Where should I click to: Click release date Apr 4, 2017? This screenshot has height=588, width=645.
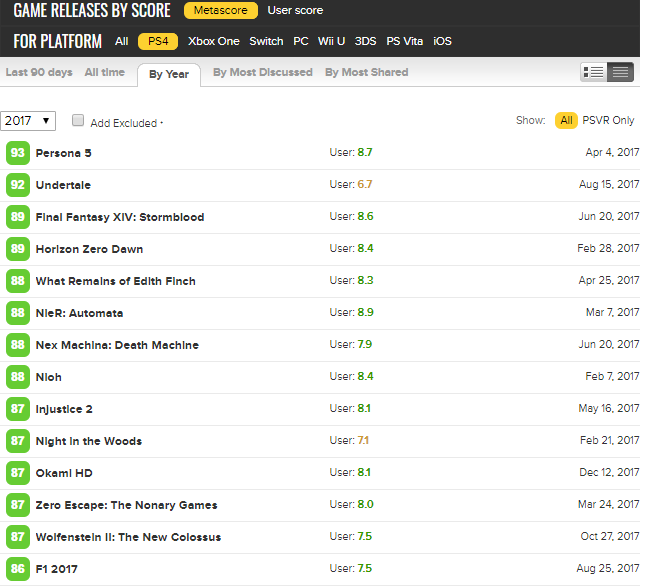(612, 152)
